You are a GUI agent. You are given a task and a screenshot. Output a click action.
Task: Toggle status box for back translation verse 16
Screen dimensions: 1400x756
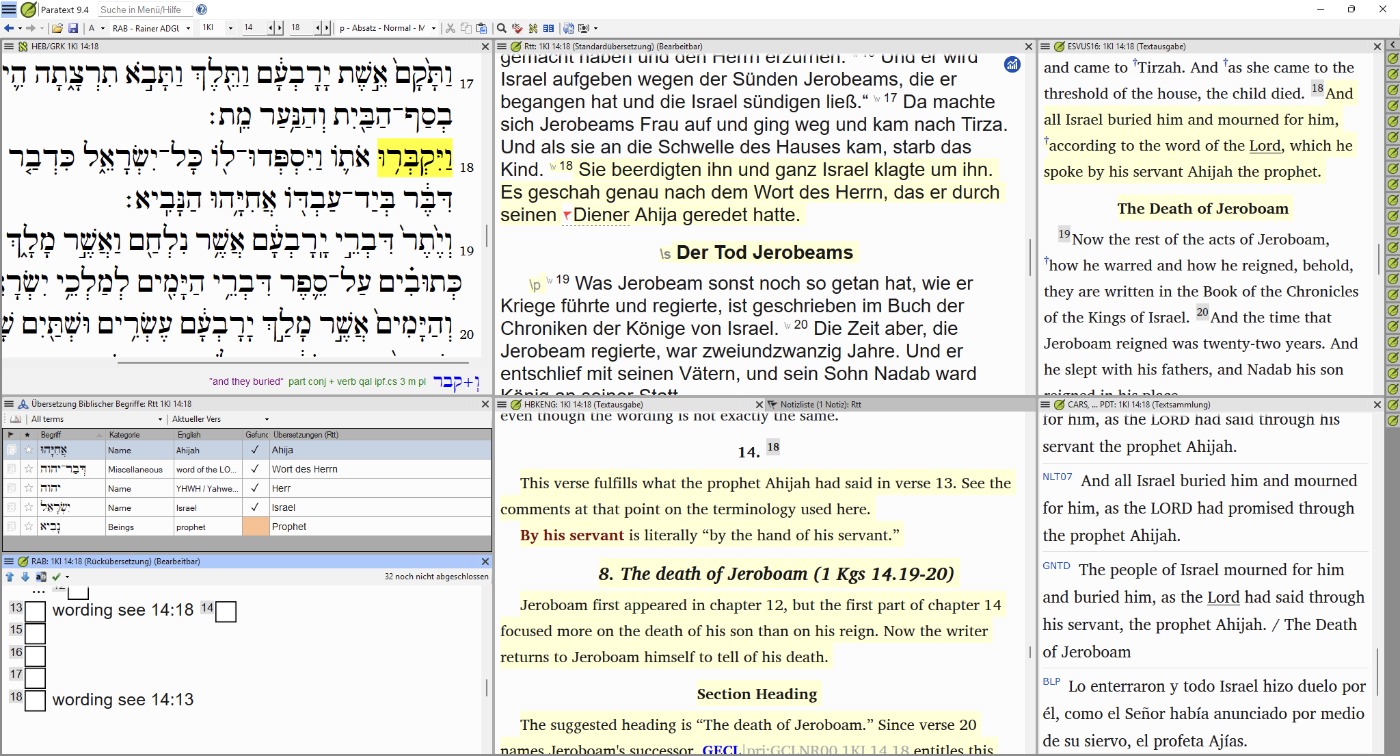(x=35, y=656)
